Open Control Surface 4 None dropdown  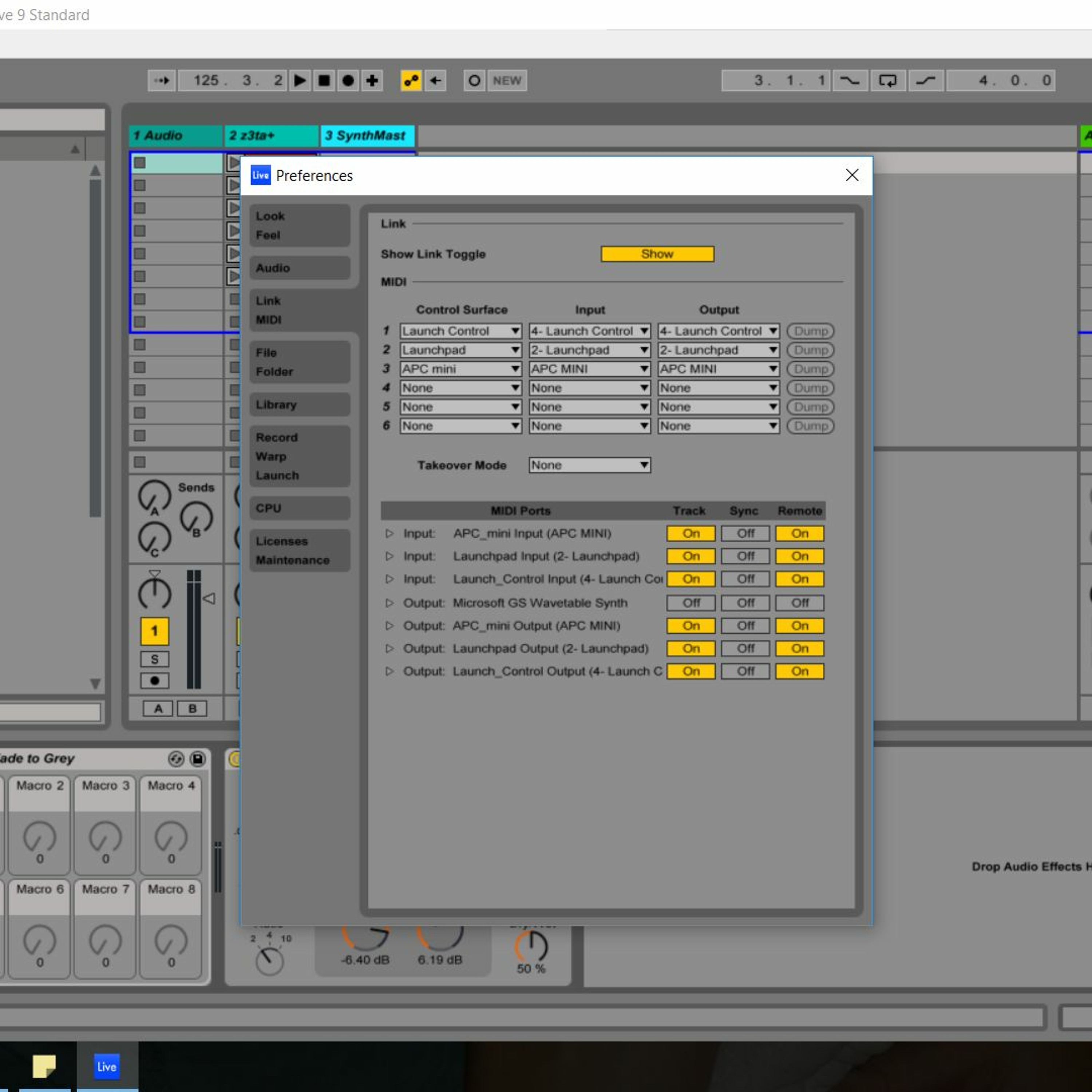[x=461, y=388]
